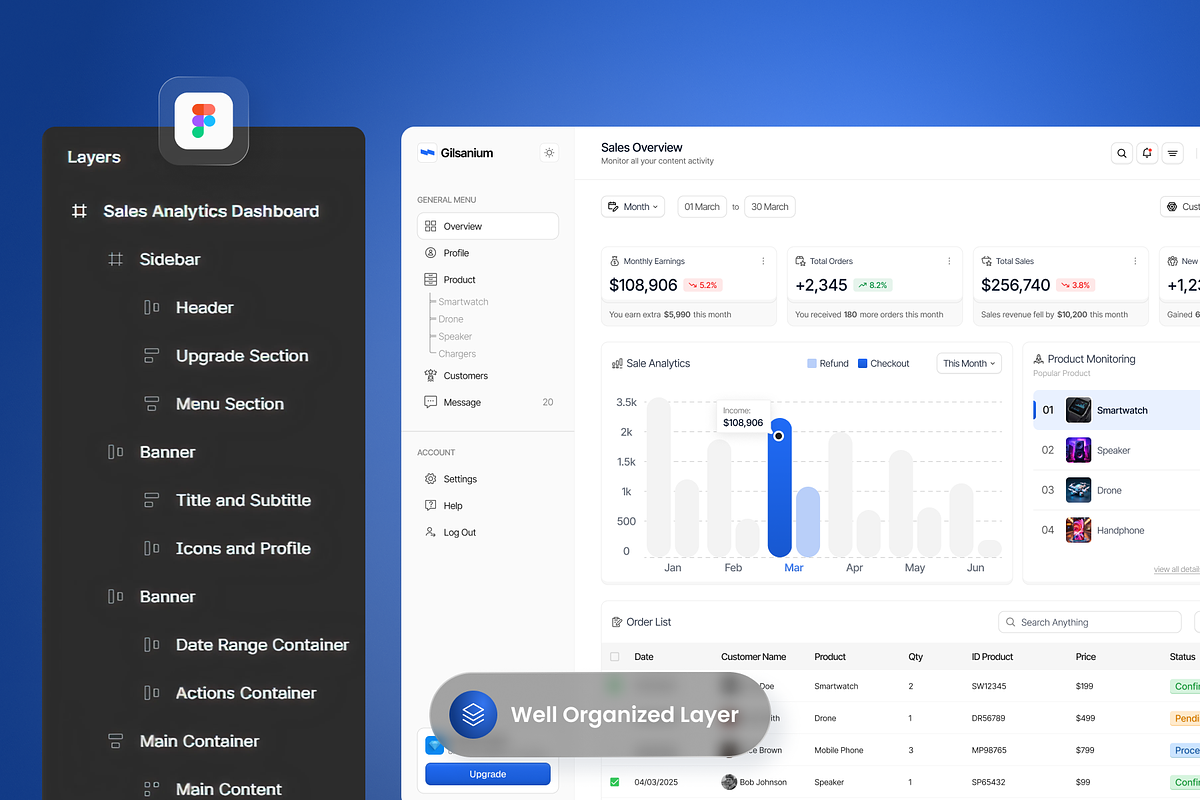Open the Month period dropdown
This screenshot has width=1200, height=800.
tap(634, 207)
